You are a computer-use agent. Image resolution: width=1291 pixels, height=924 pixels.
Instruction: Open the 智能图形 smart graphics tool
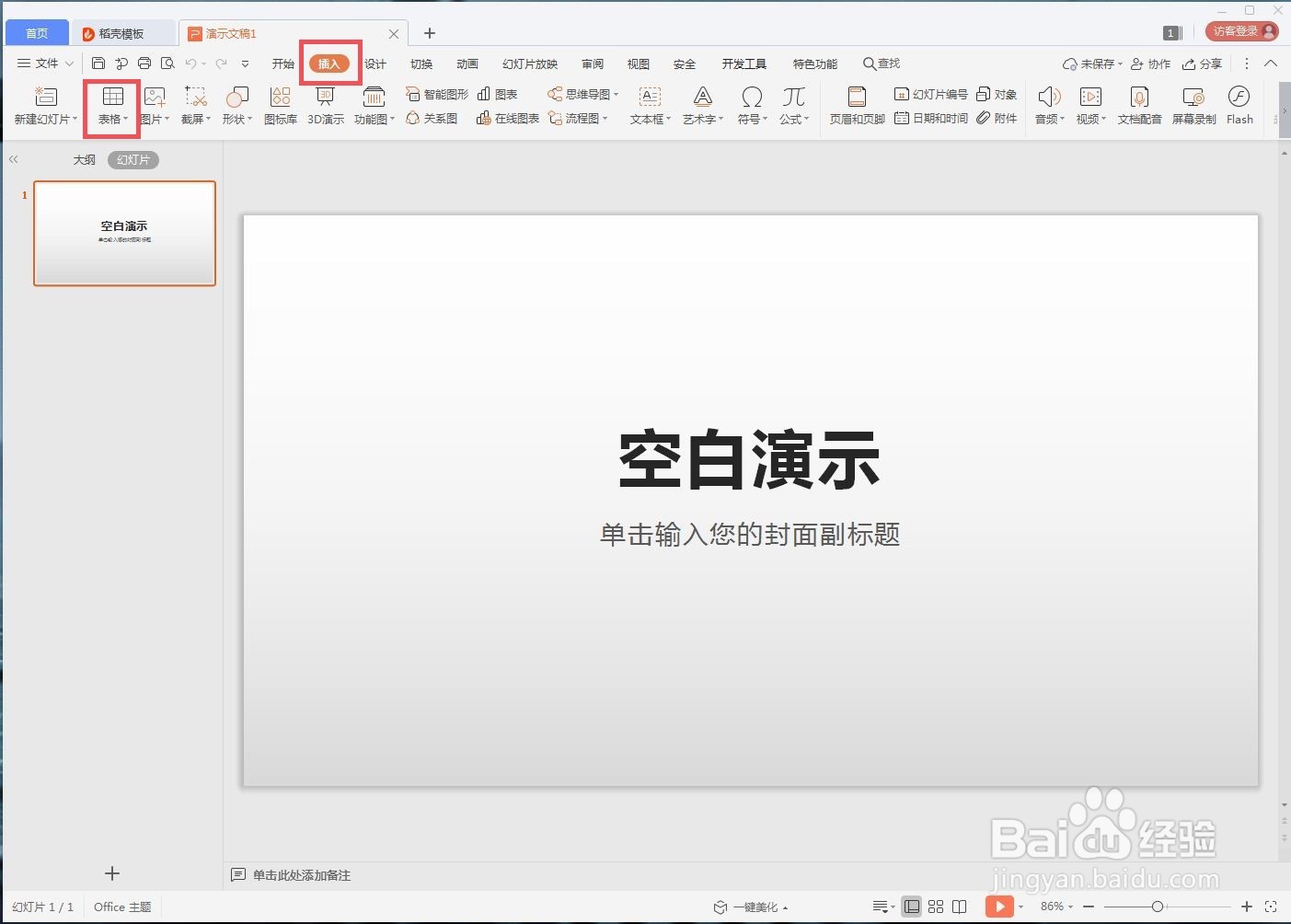438,93
